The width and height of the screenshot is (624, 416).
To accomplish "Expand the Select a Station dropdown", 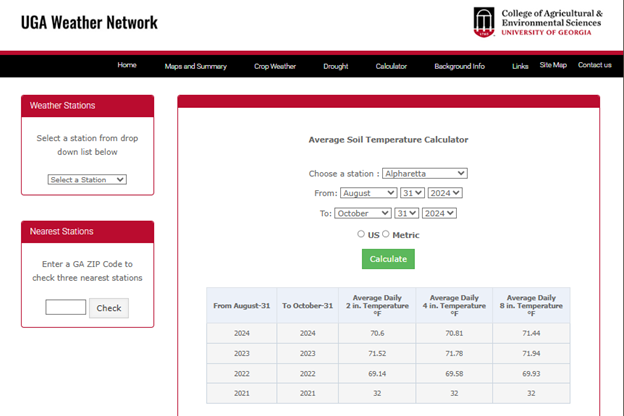I will pos(88,180).
